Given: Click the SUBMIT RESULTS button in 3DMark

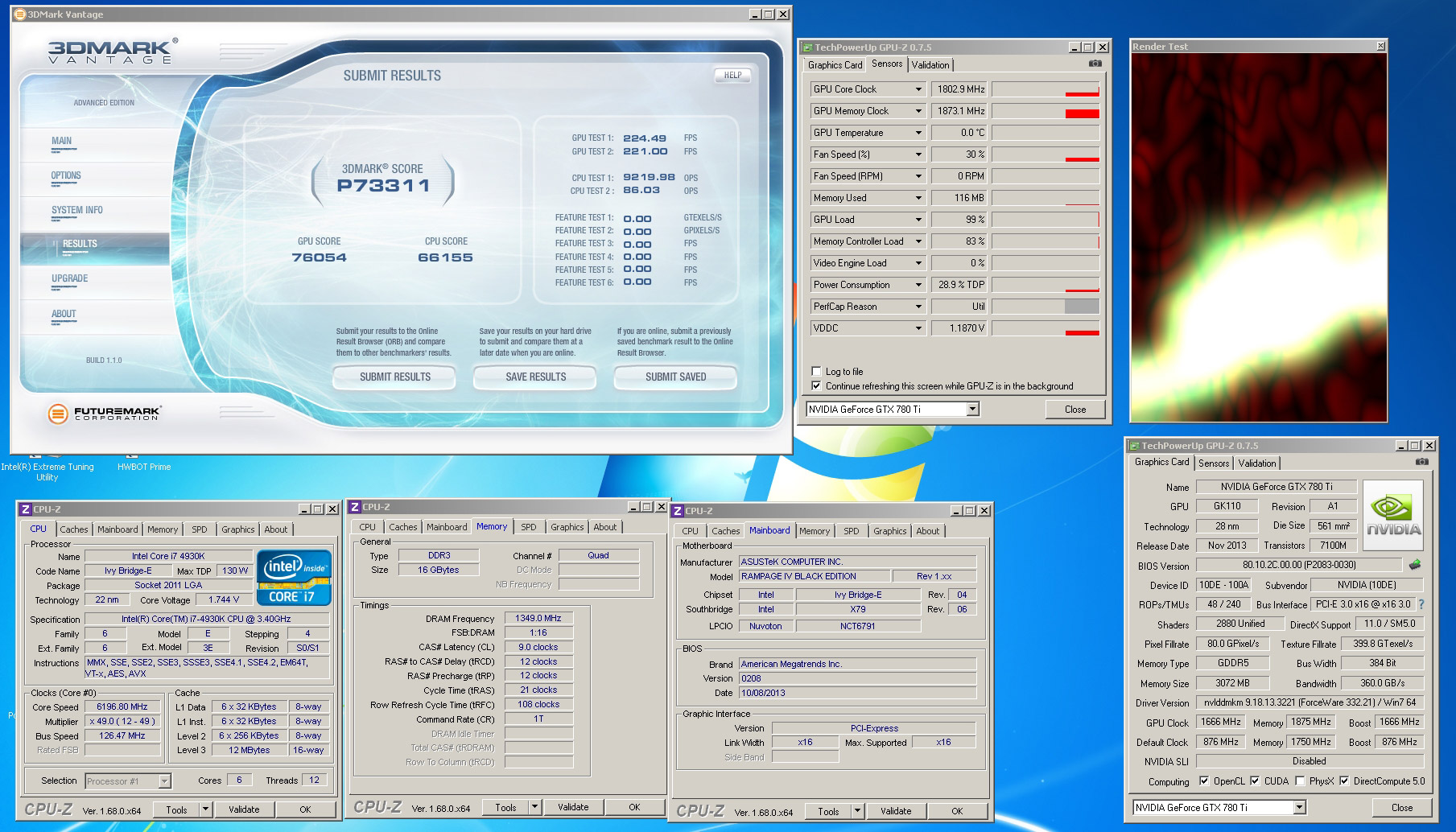Looking at the screenshot, I should 394,377.
